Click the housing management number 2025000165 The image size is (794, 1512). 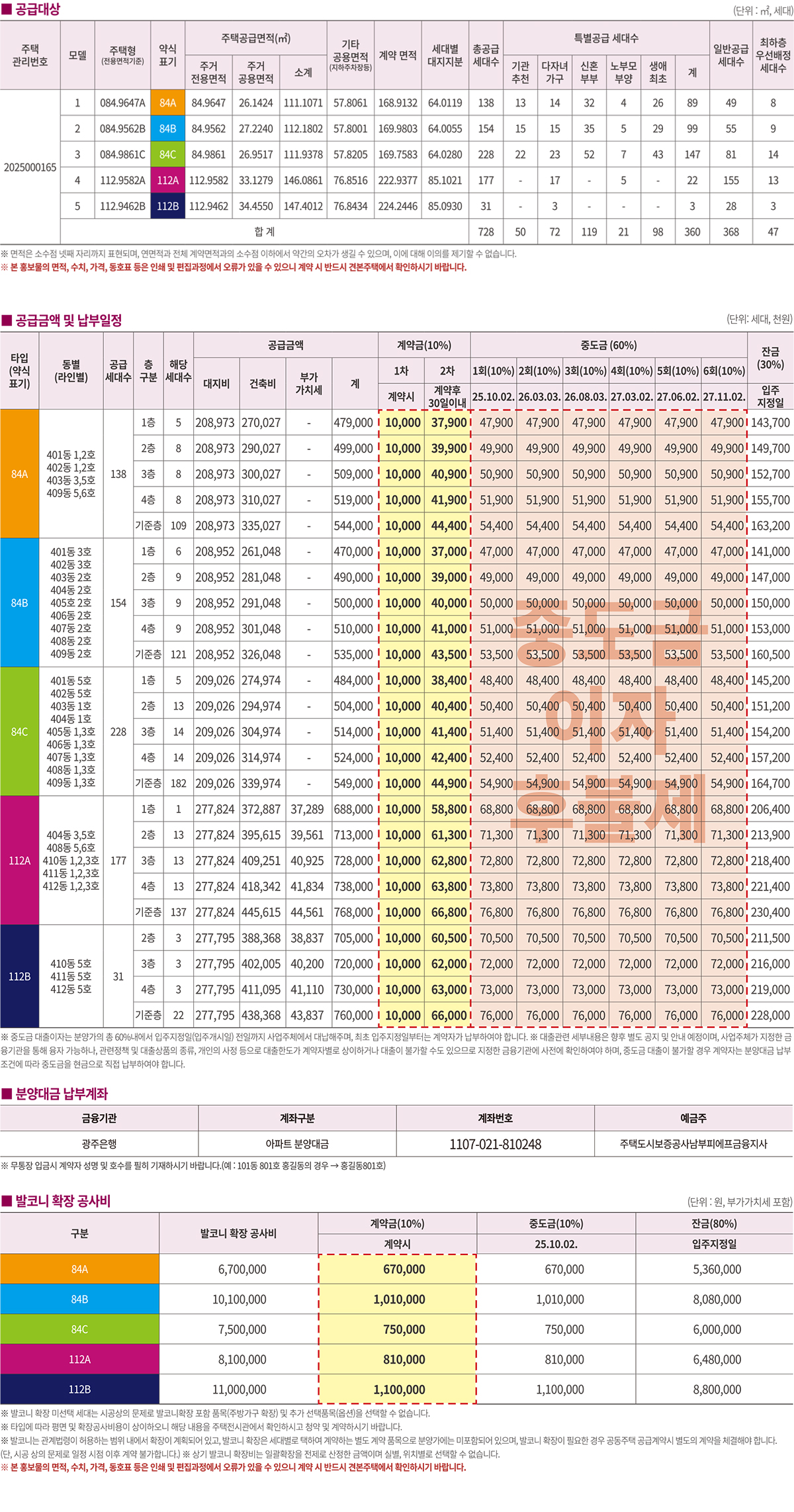(30, 167)
